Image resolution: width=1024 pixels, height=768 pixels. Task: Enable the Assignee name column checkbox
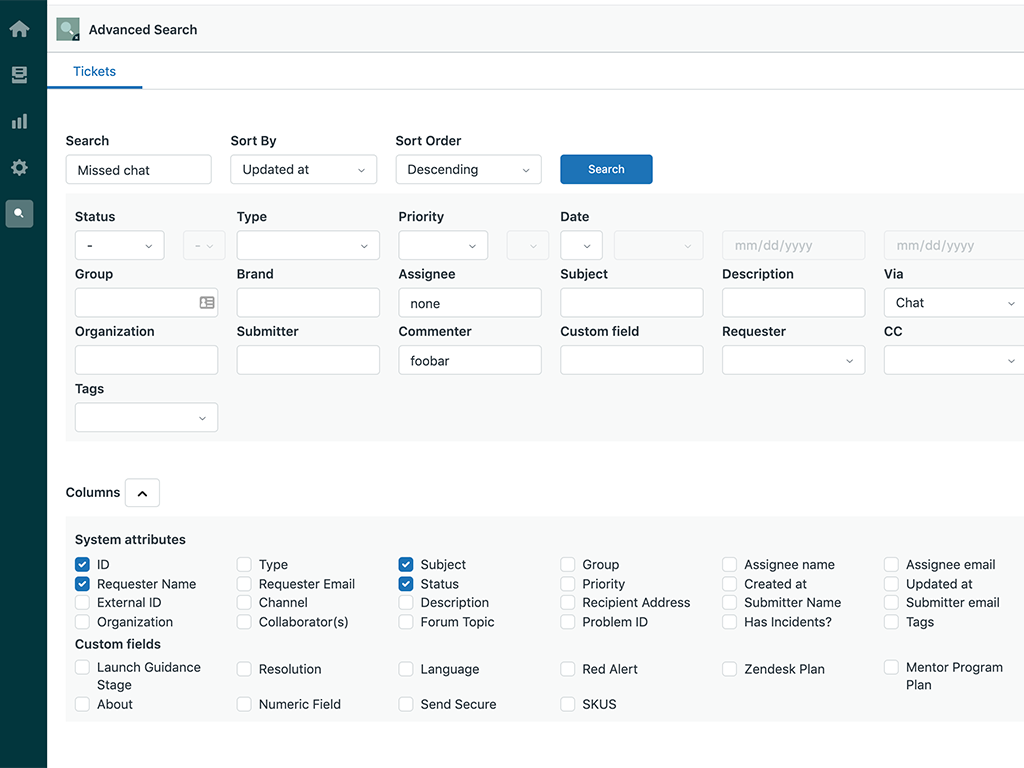[730, 565]
